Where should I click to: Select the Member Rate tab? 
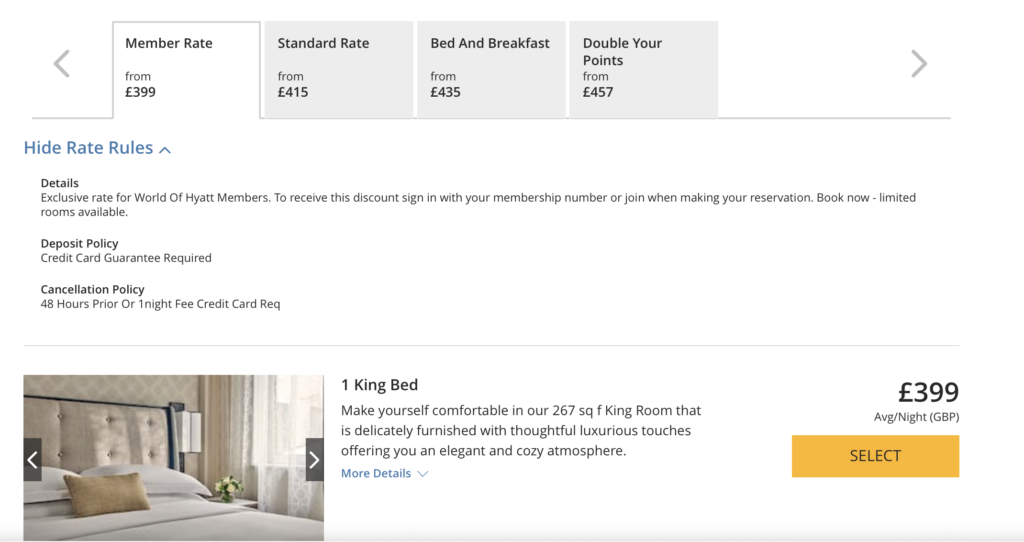[186, 69]
